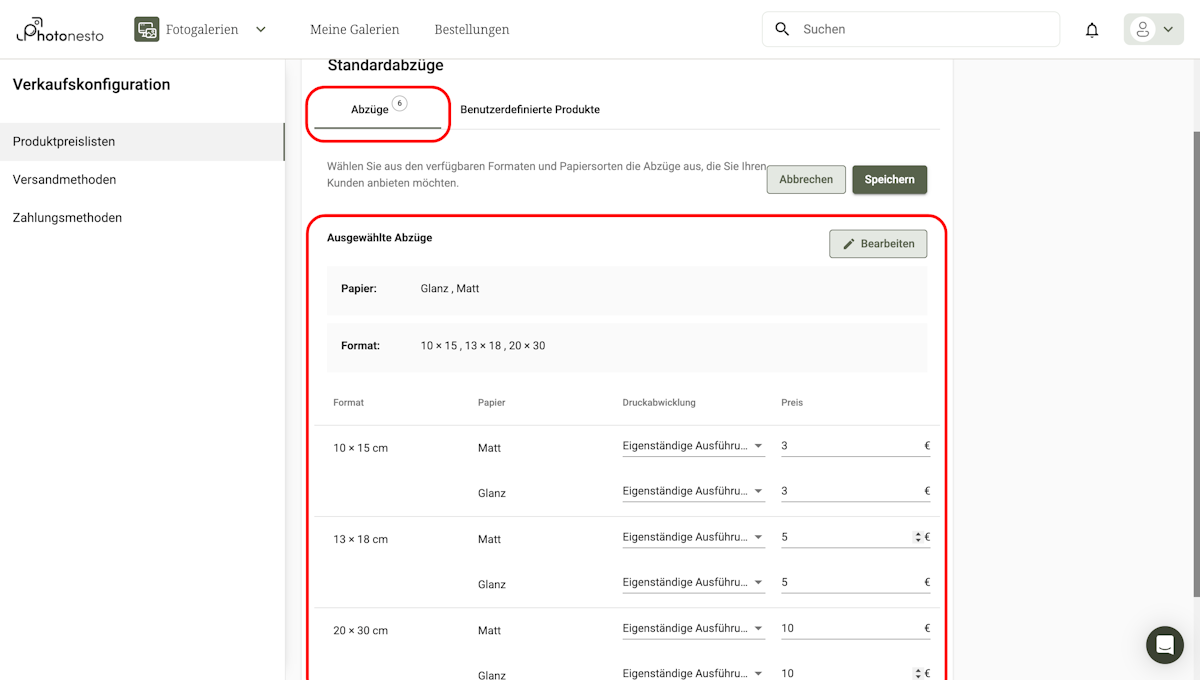Click the Abbrechen button
Viewport: 1200px width, 680px height.
pos(806,179)
